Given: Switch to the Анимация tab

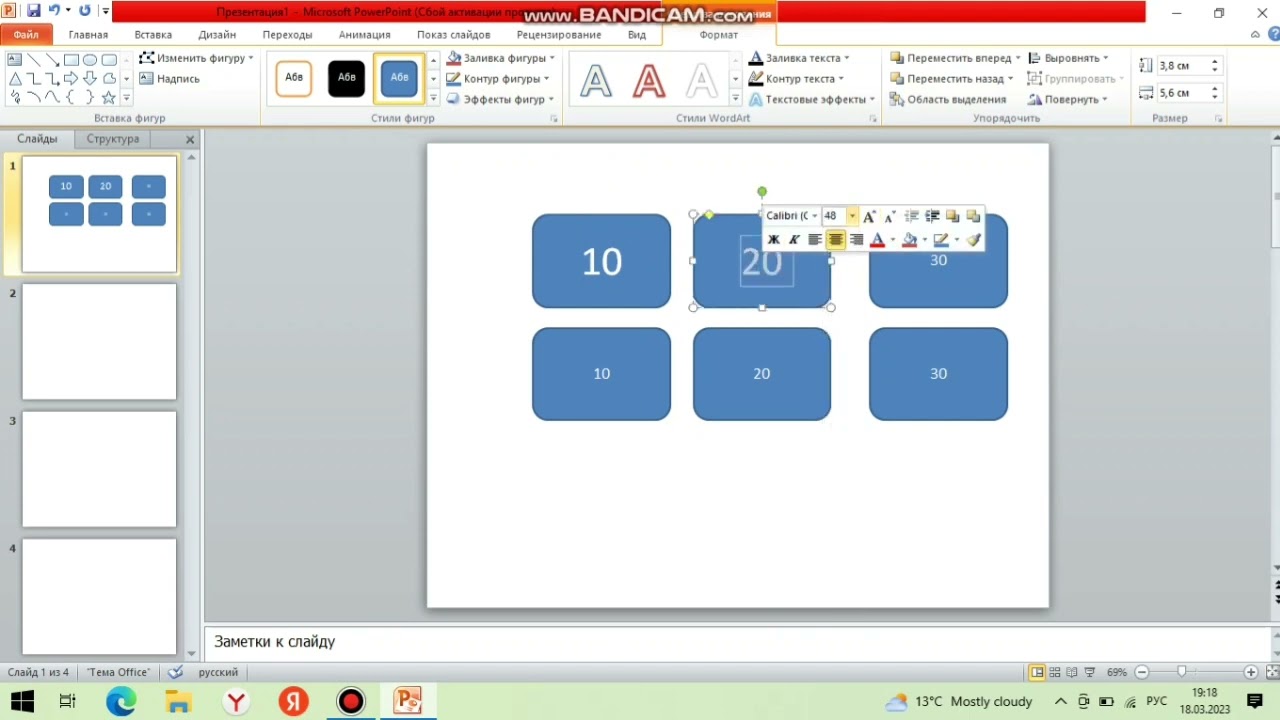Looking at the screenshot, I should coord(364,34).
